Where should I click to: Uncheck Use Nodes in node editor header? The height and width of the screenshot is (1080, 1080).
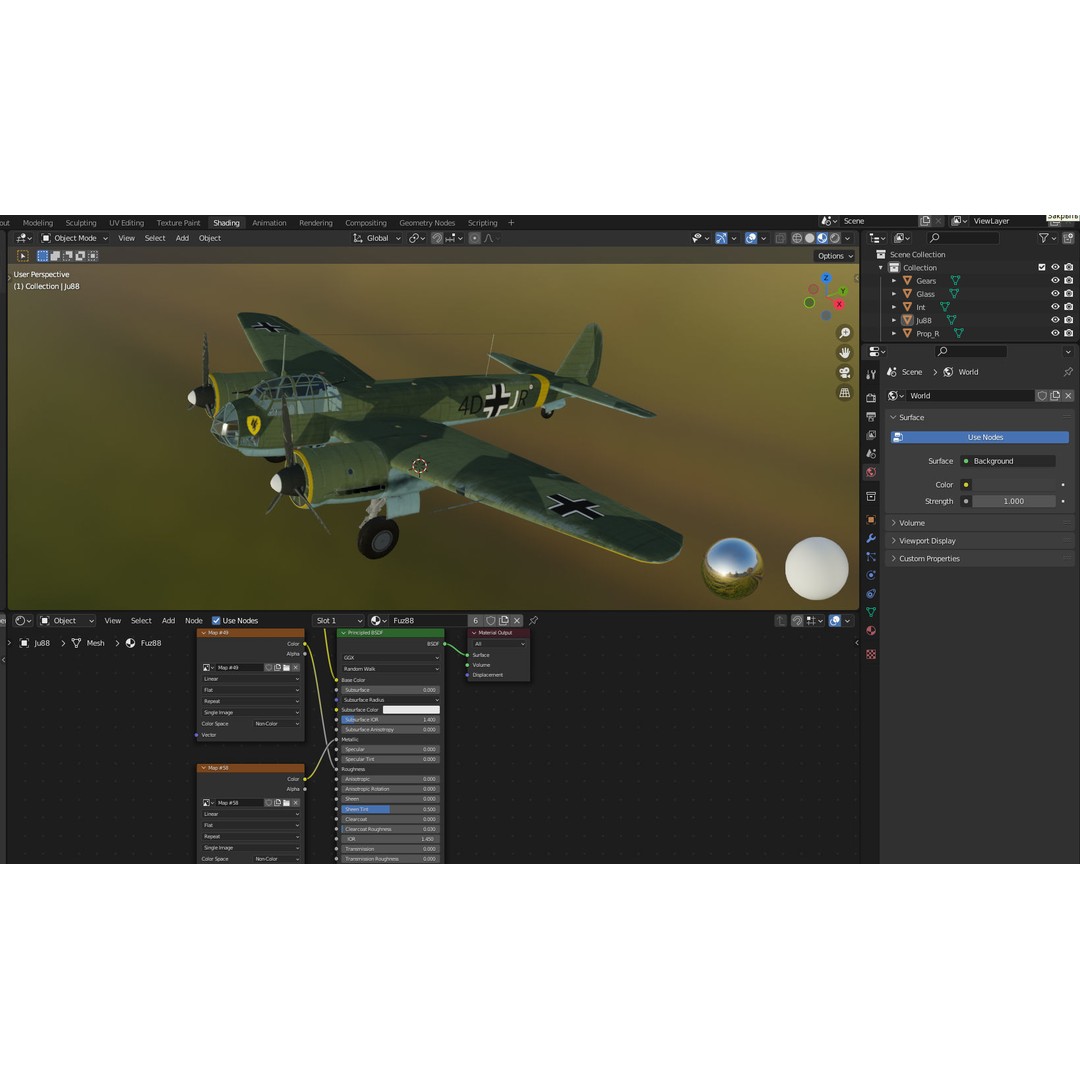coord(216,621)
